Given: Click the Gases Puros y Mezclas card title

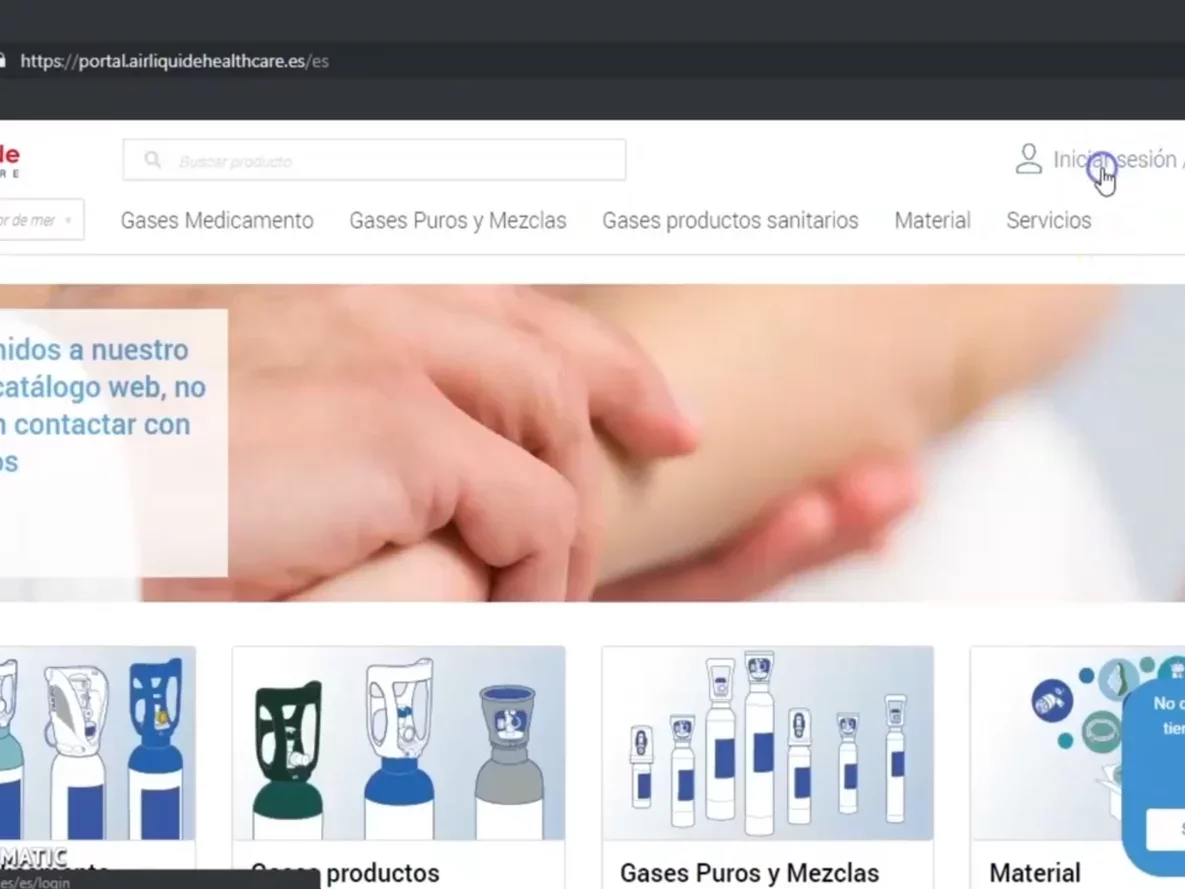Looking at the screenshot, I should (749, 873).
